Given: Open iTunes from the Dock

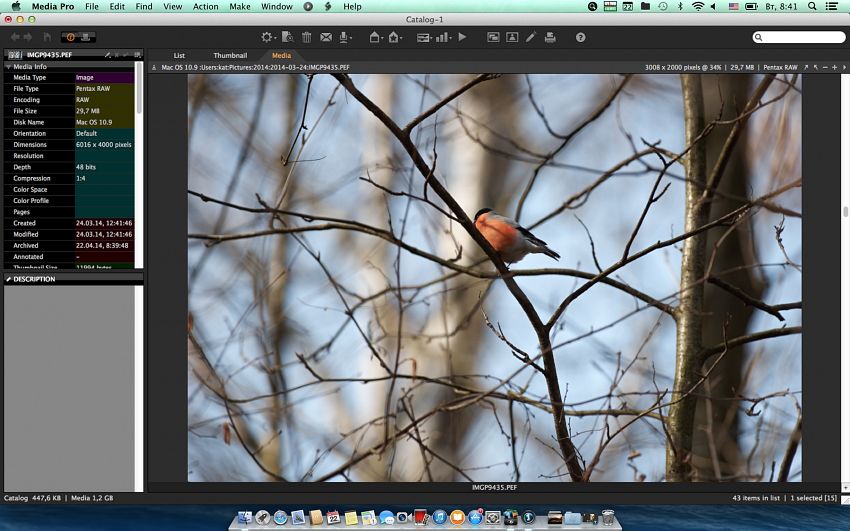Looking at the screenshot, I should pyautogui.click(x=440, y=517).
